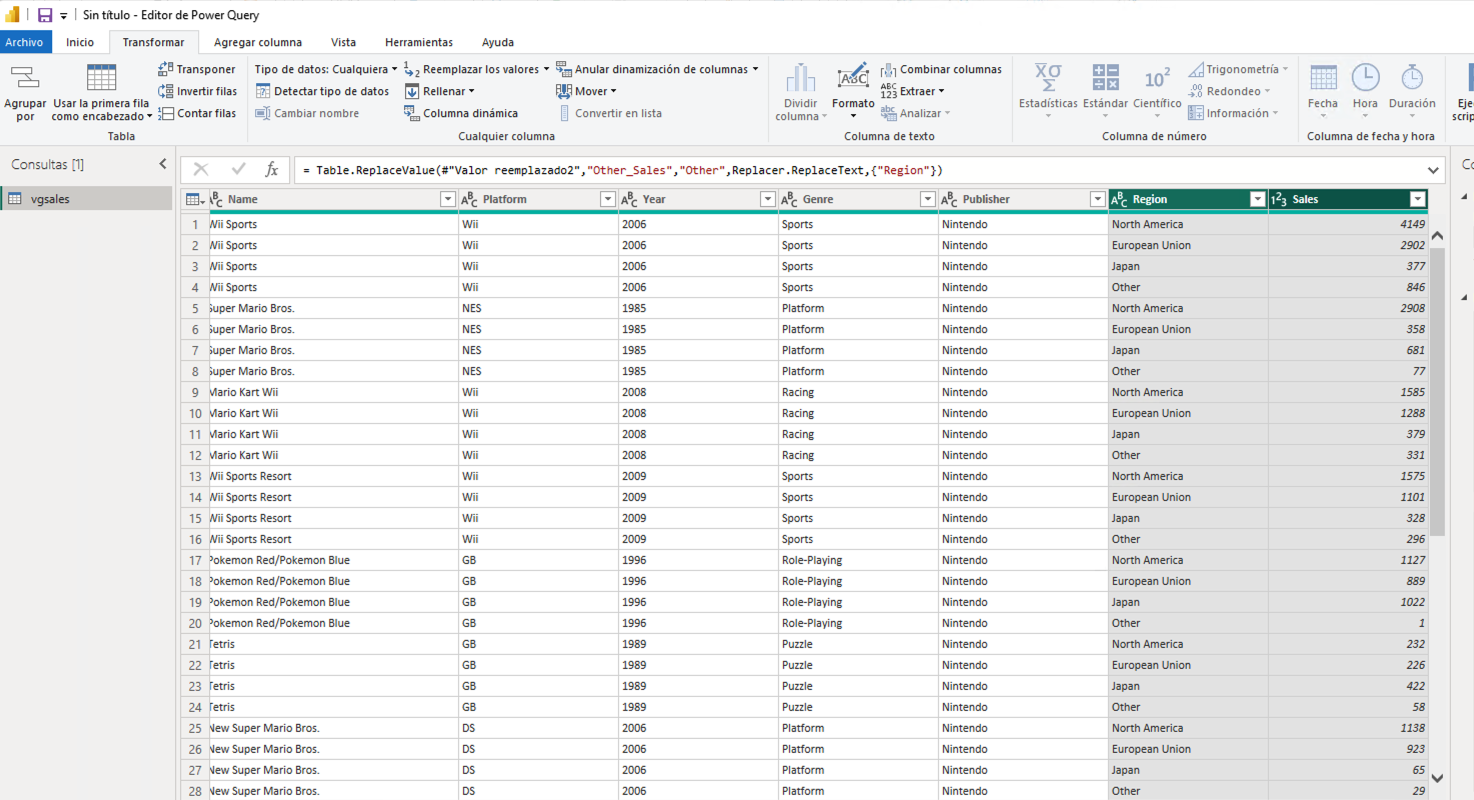Open the Platform column filter dropdown

tap(607, 199)
